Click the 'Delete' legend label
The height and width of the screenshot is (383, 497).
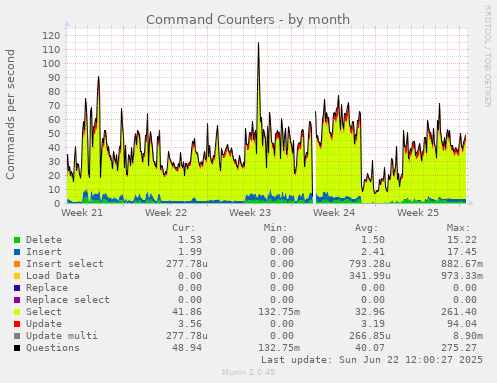[x=44, y=240]
